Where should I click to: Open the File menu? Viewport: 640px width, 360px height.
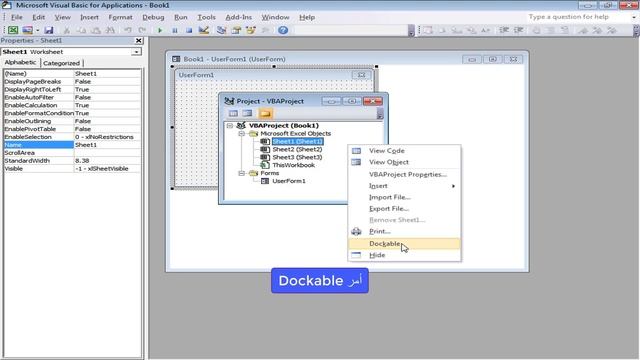click(17, 17)
